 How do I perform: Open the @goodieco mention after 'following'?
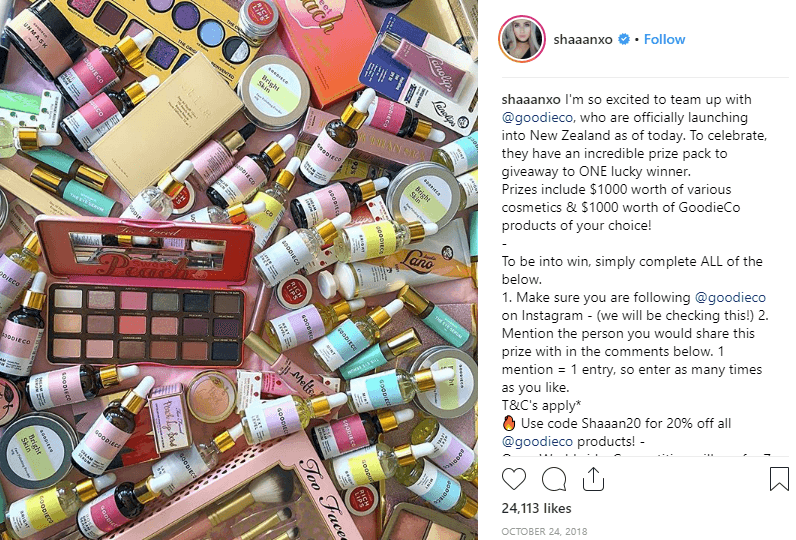pos(730,297)
